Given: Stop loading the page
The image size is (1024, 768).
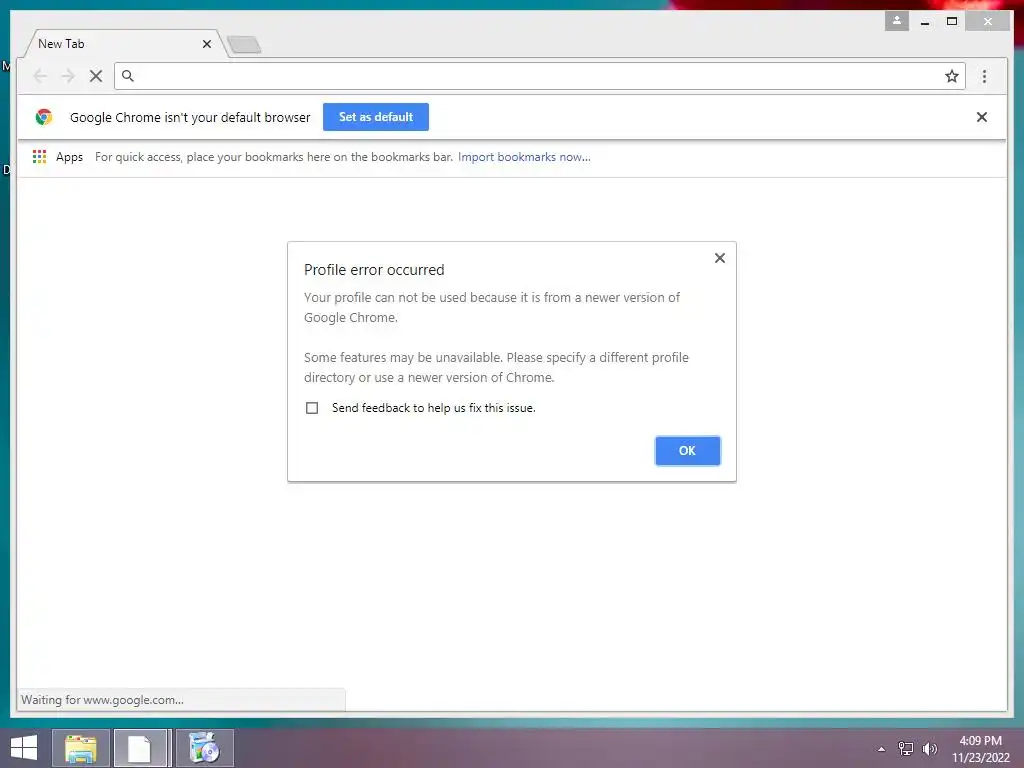Looking at the screenshot, I should click(x=96, y=76).
